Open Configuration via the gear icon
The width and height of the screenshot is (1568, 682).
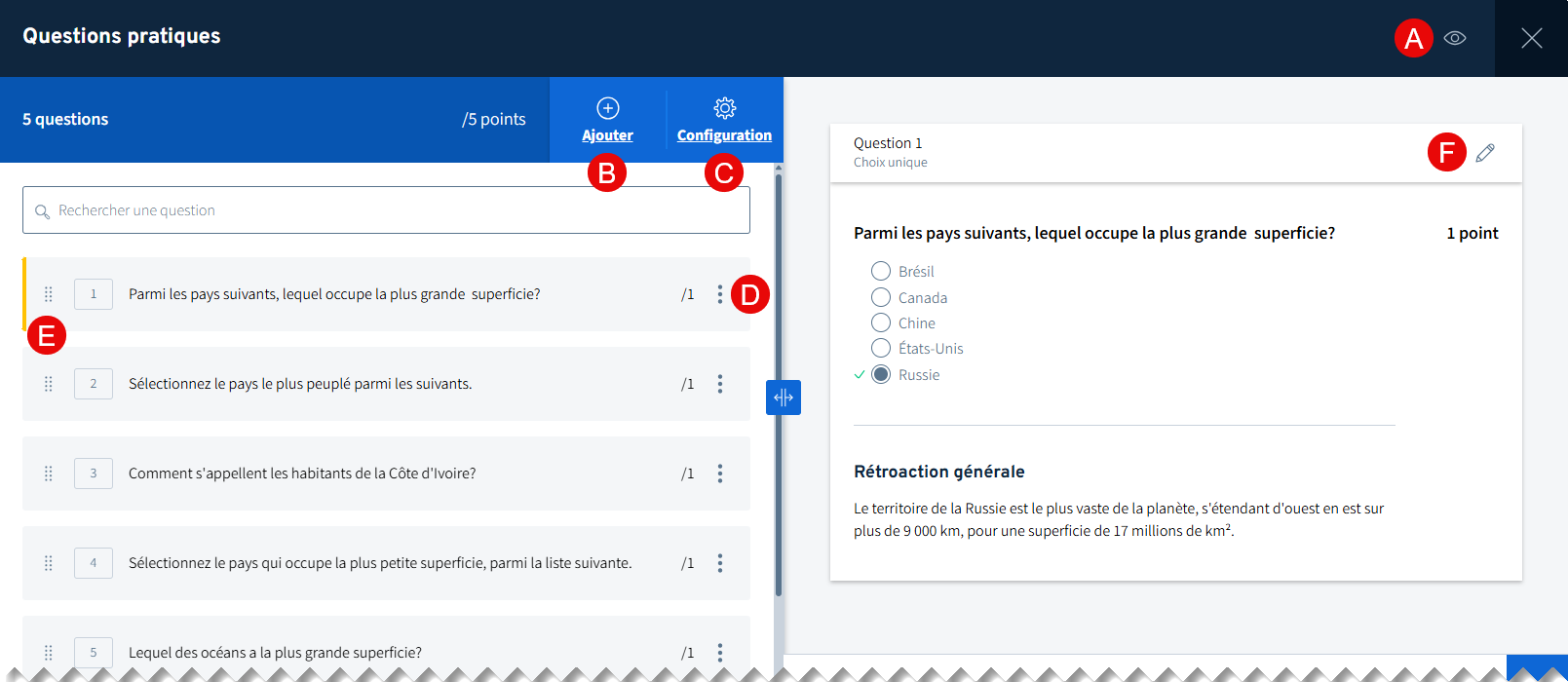coord(724,108)
